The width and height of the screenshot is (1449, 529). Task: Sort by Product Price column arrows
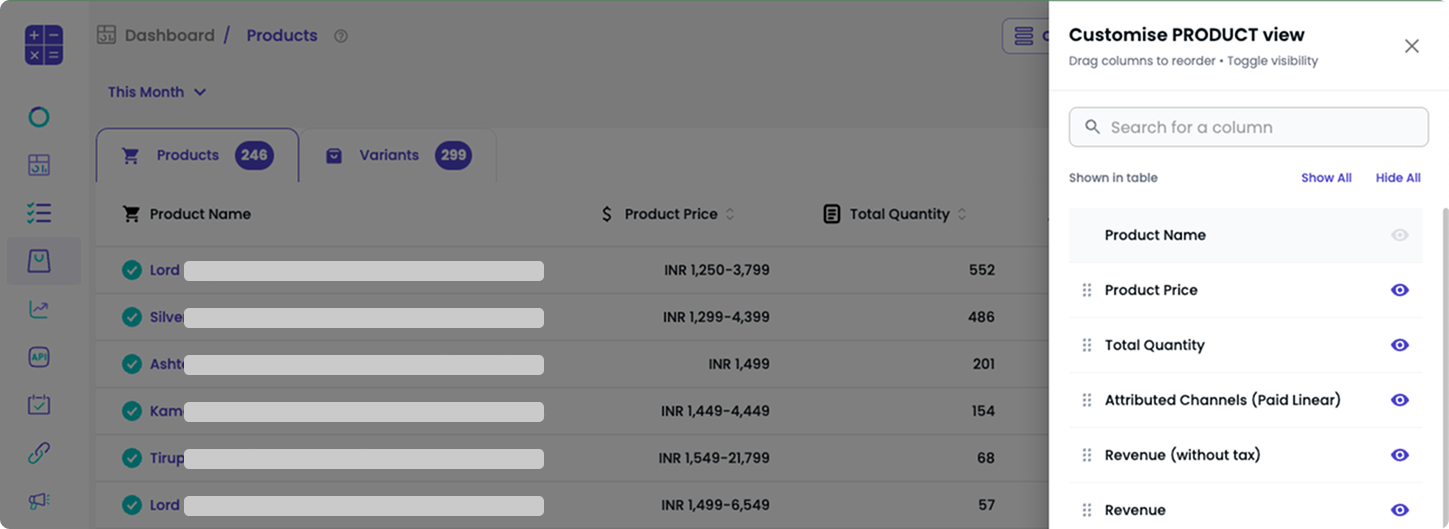tap(730, 214)
